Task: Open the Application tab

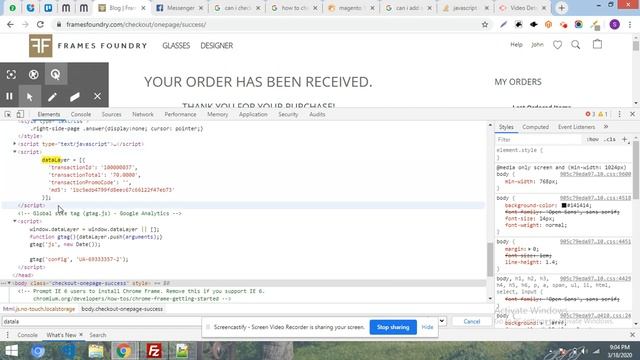Action: (x=253, y=114)
